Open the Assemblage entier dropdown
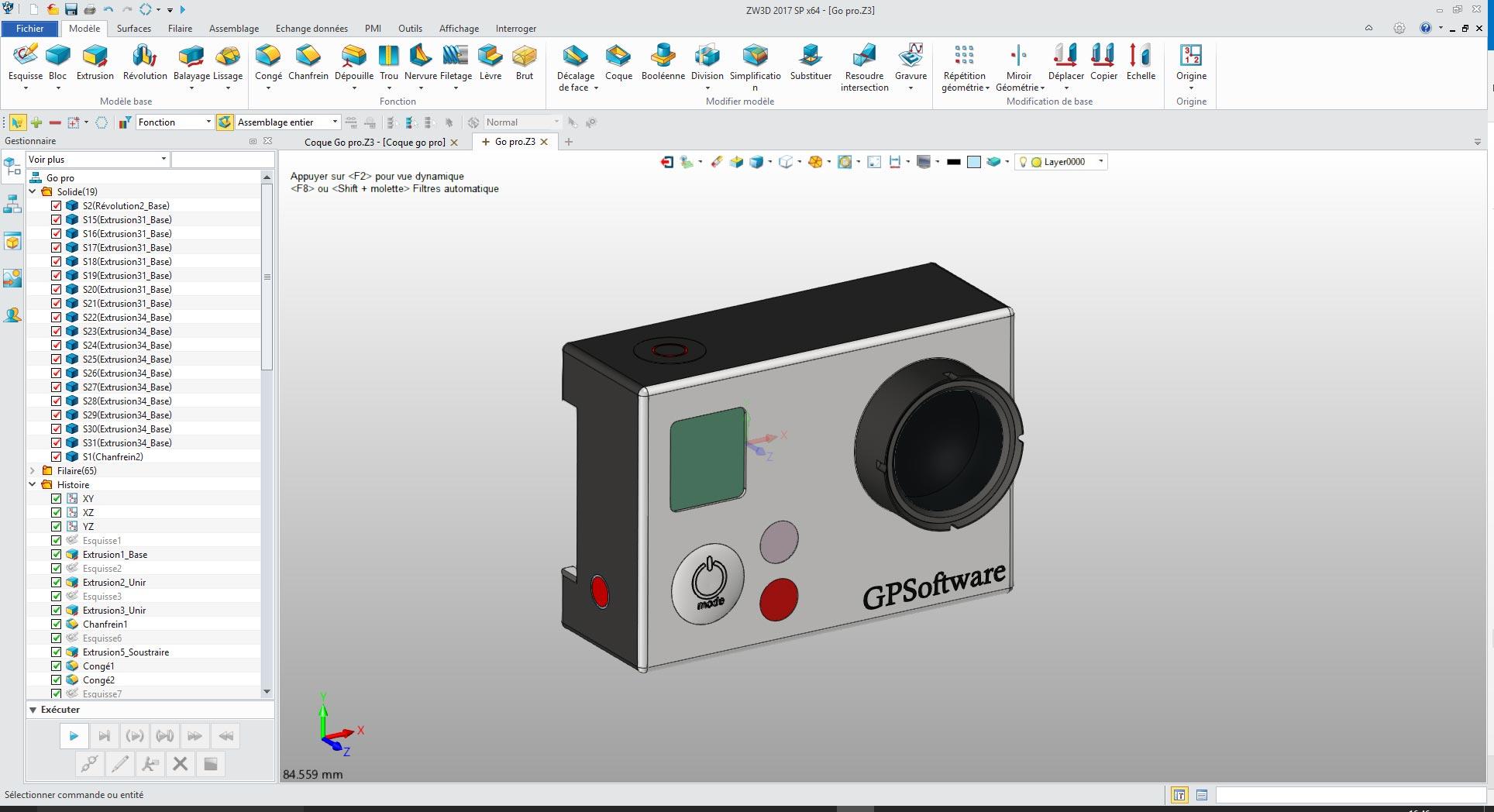Image resolution: width=1494 pixels, height=812 pixels. [x=335, y=122]
